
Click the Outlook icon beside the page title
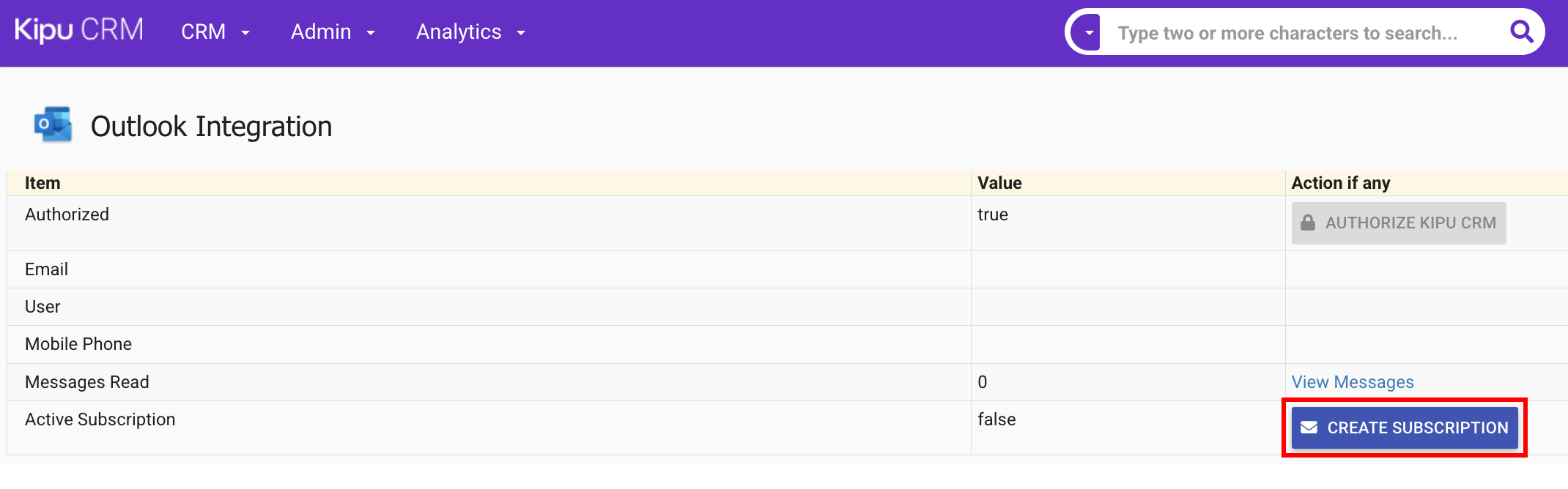(x=53, y=125)
